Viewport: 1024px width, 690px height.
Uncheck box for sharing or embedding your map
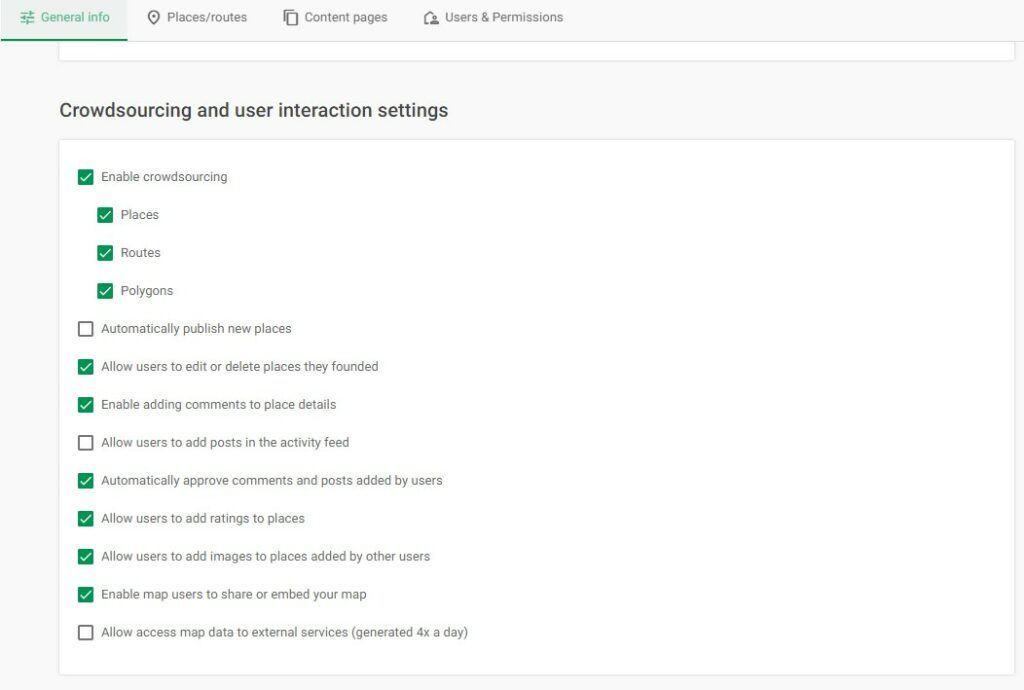click(x=86, y=594)
